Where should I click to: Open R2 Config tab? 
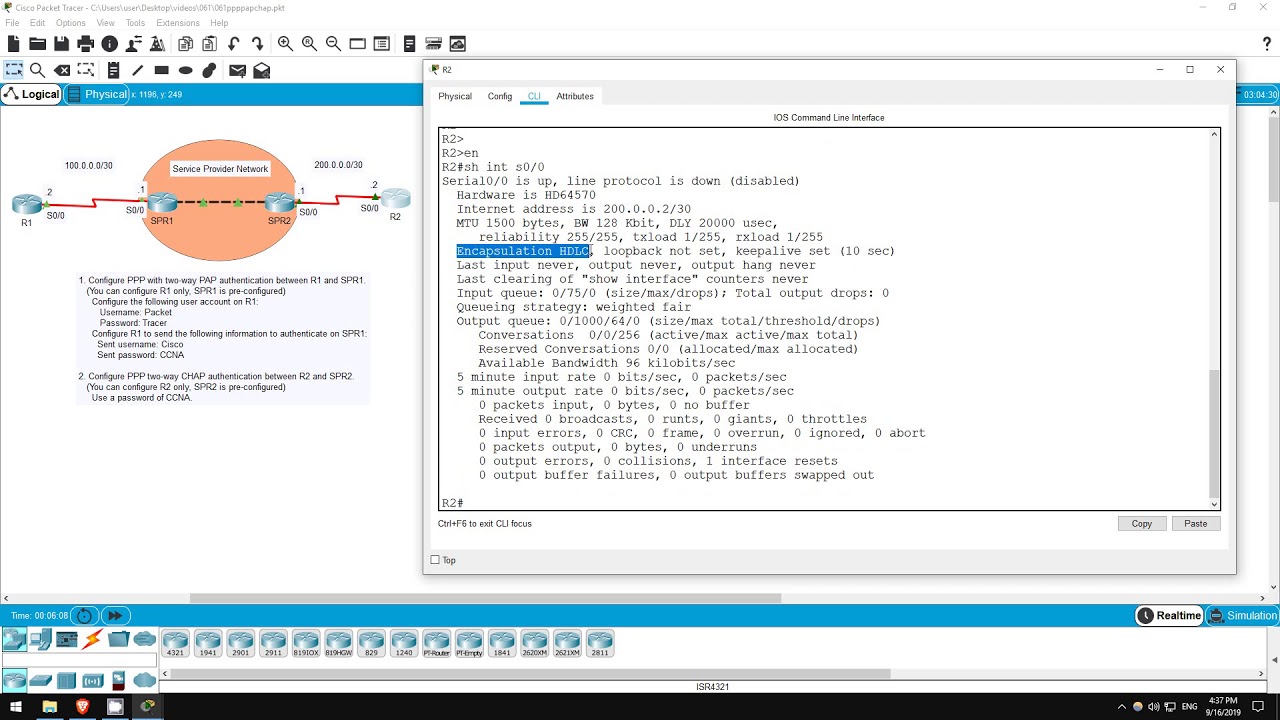(x=500, y=96)
